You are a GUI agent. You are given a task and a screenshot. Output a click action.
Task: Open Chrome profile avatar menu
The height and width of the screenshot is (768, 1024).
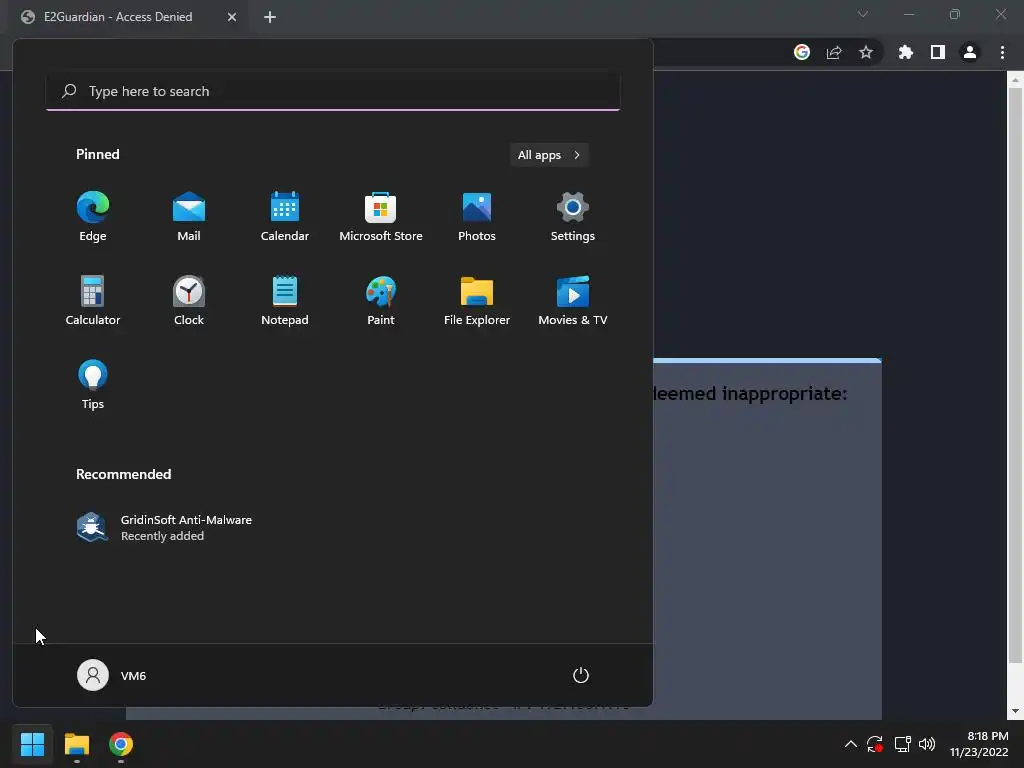(970, 52)
